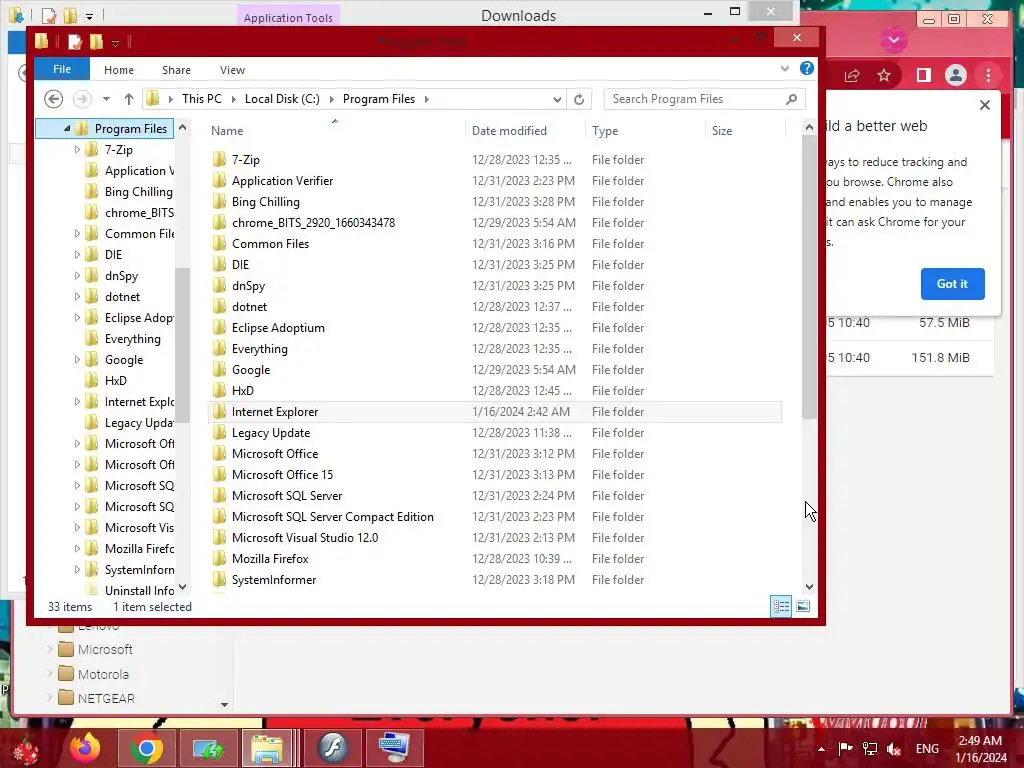1024x768 pixels.
Task: Refresh the Program Files folder view
Action: 579,99
